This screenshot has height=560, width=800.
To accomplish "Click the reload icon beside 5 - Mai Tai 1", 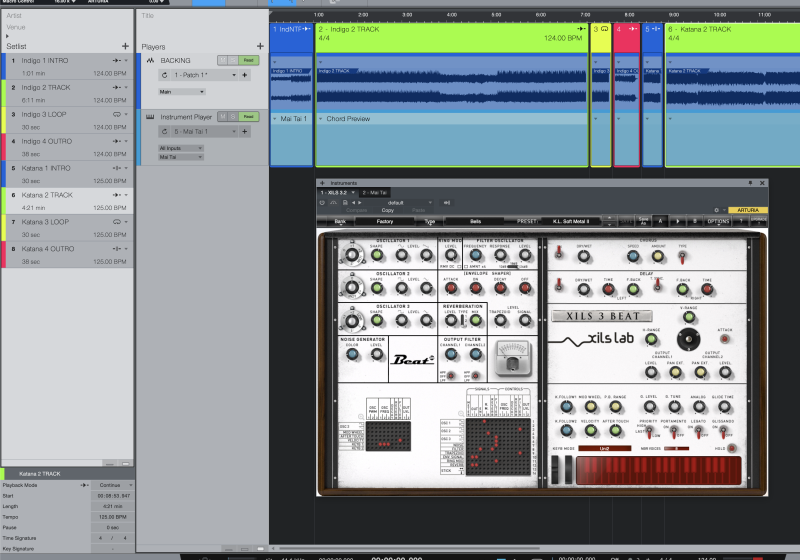I will tap(164, 131).
